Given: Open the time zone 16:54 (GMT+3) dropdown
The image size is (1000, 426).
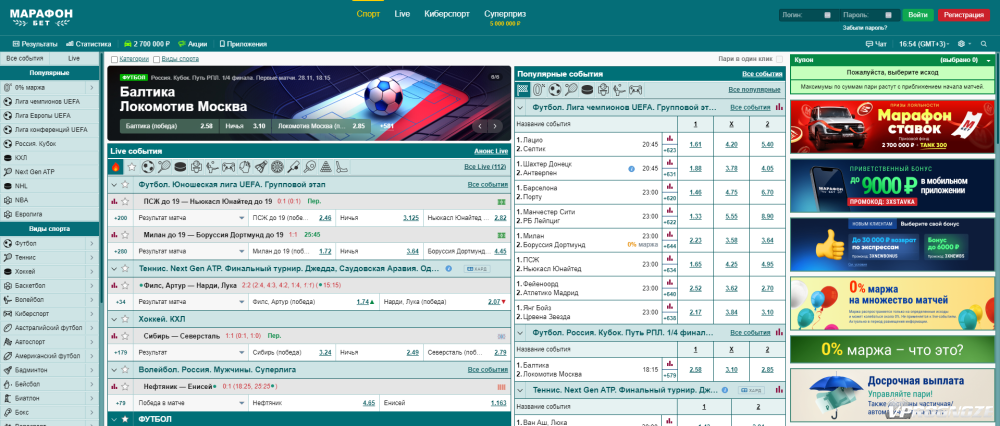Looking at the screenshot, I should (x=925, y=44).
